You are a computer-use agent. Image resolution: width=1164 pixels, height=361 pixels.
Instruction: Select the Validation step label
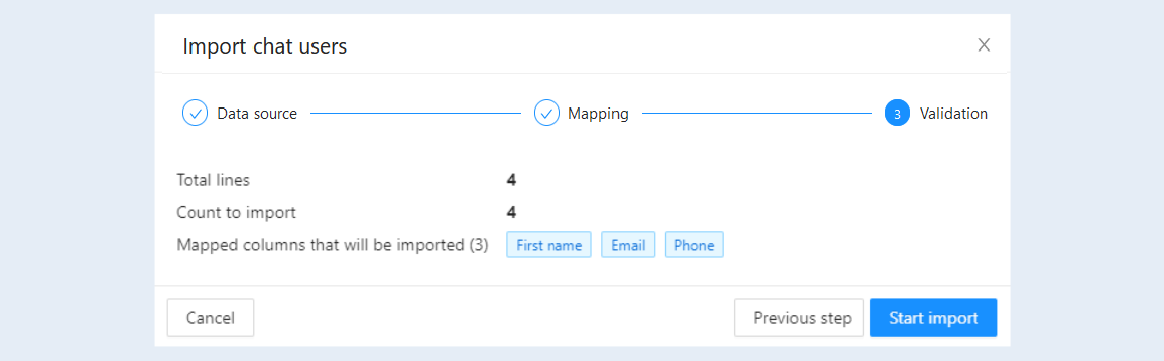pos(954,114)
